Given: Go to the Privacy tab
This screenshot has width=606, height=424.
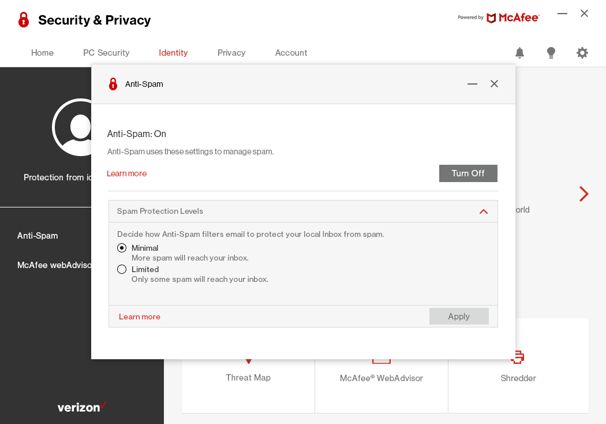Looking at the screenshot, I should (231, 53).
